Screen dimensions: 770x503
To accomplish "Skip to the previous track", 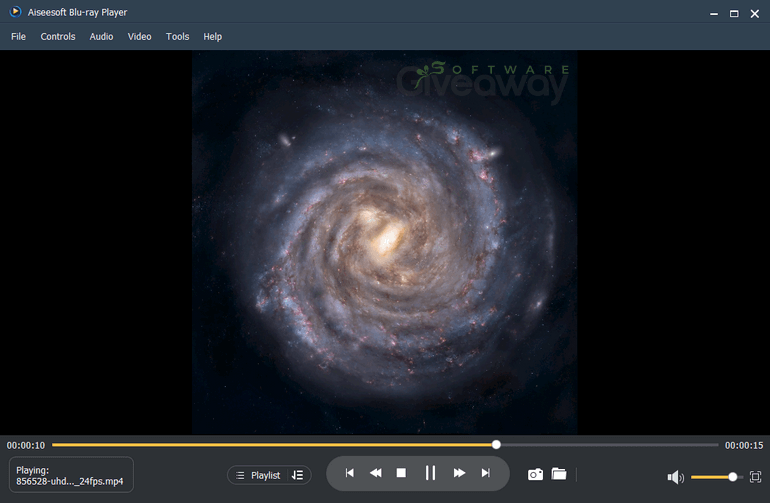I will point(350,473).
